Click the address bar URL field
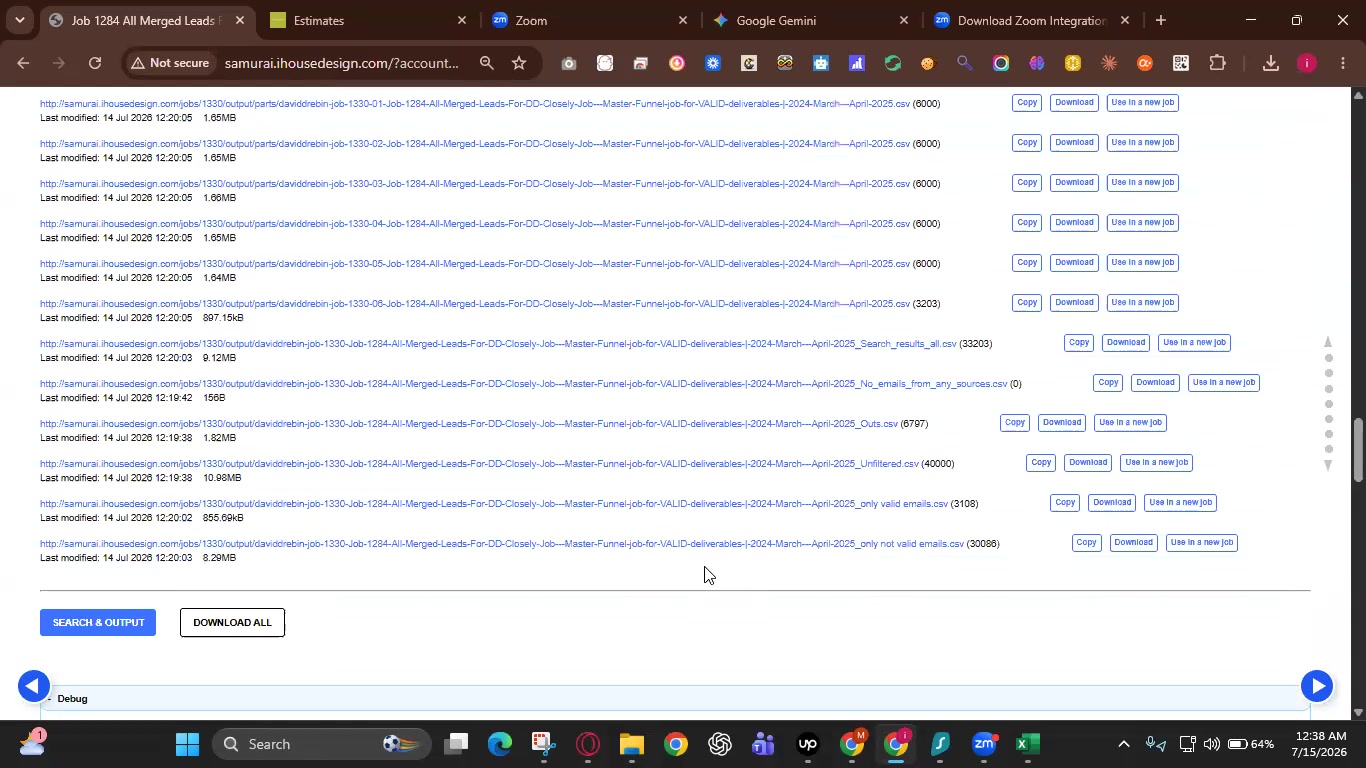 tap(341, 63)
